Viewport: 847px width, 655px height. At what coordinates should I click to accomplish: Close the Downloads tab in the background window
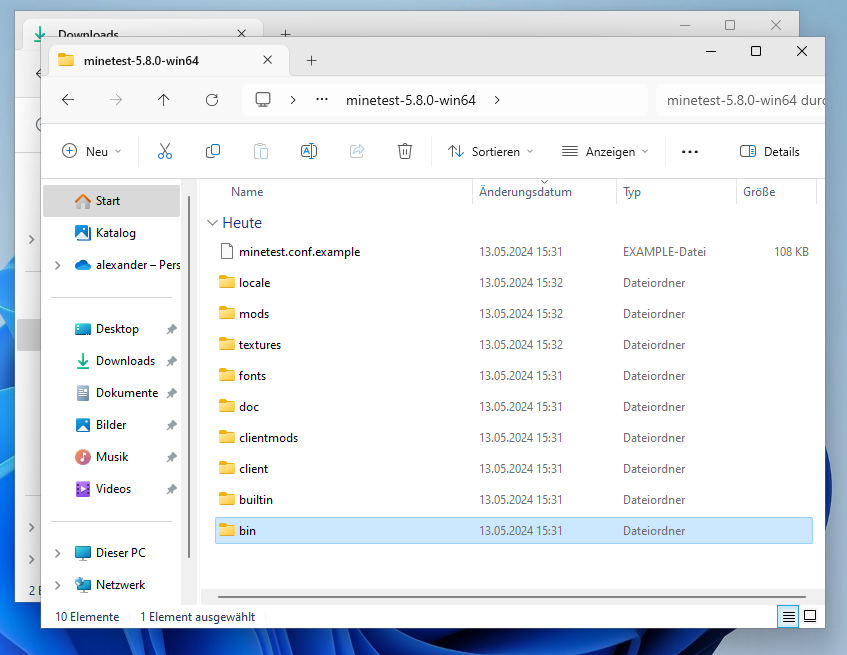(241, 33)
